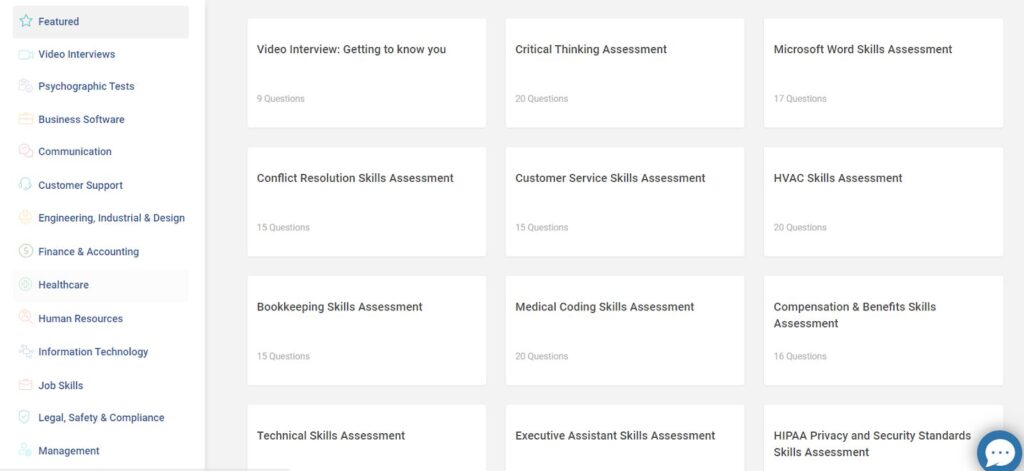1024x471 pixels.
Task: Click the Psychographic Tests sidebar icon
Action: click(x=25, y=86)
